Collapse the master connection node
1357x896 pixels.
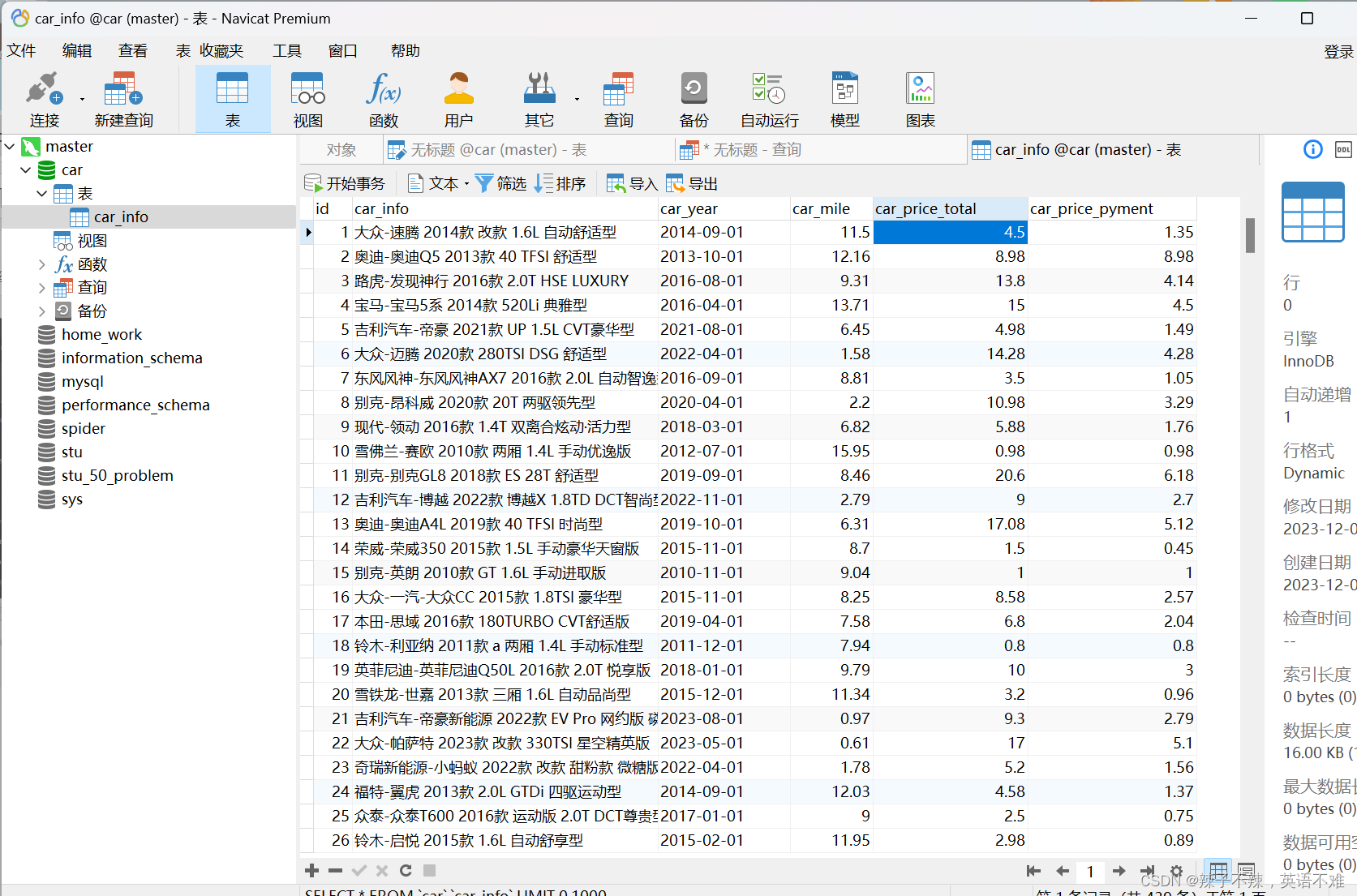pyautogui.click(x=10, y=147)
